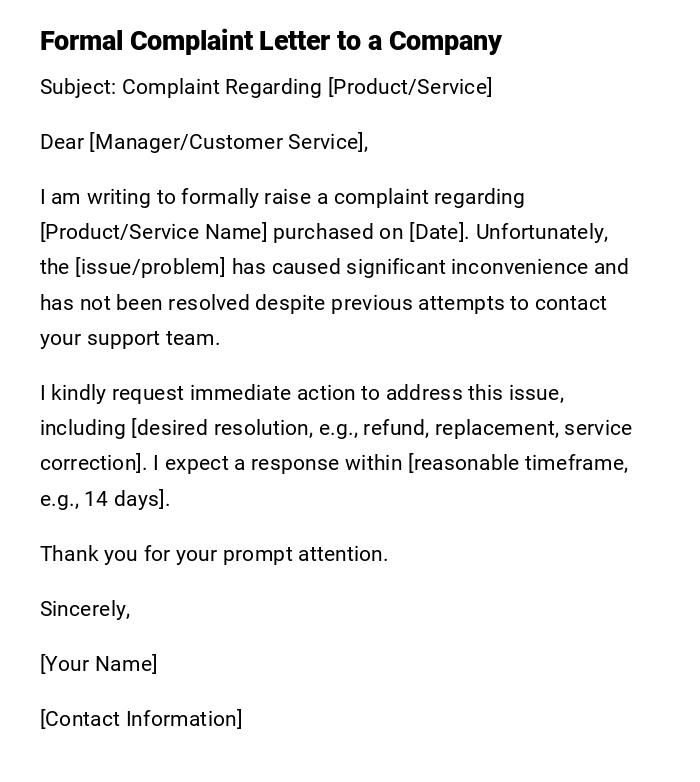Click the '[desired resolution' placeholder text
The image size is (700, 782).
(221, 428)
